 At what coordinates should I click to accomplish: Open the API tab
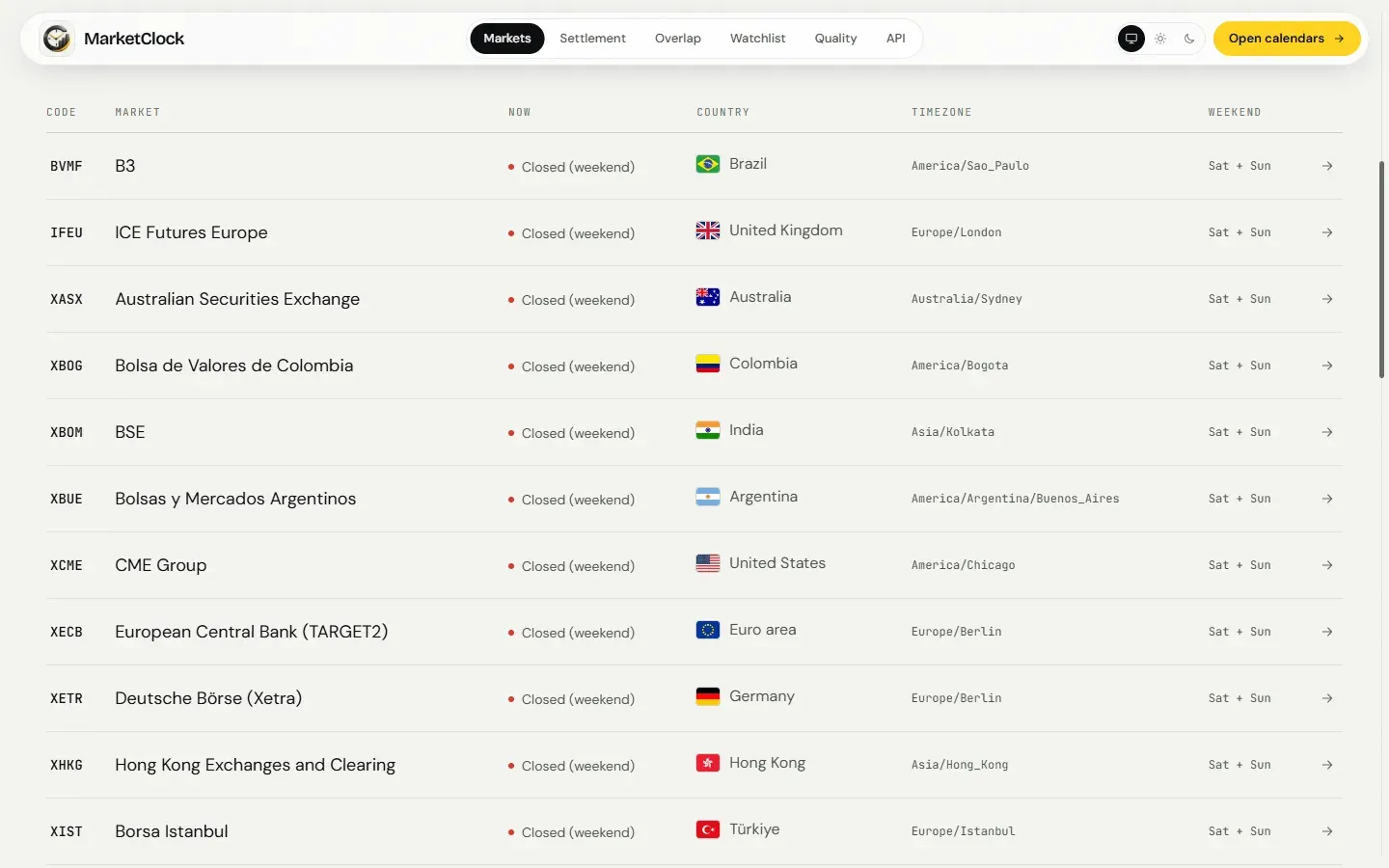(896, 39)
